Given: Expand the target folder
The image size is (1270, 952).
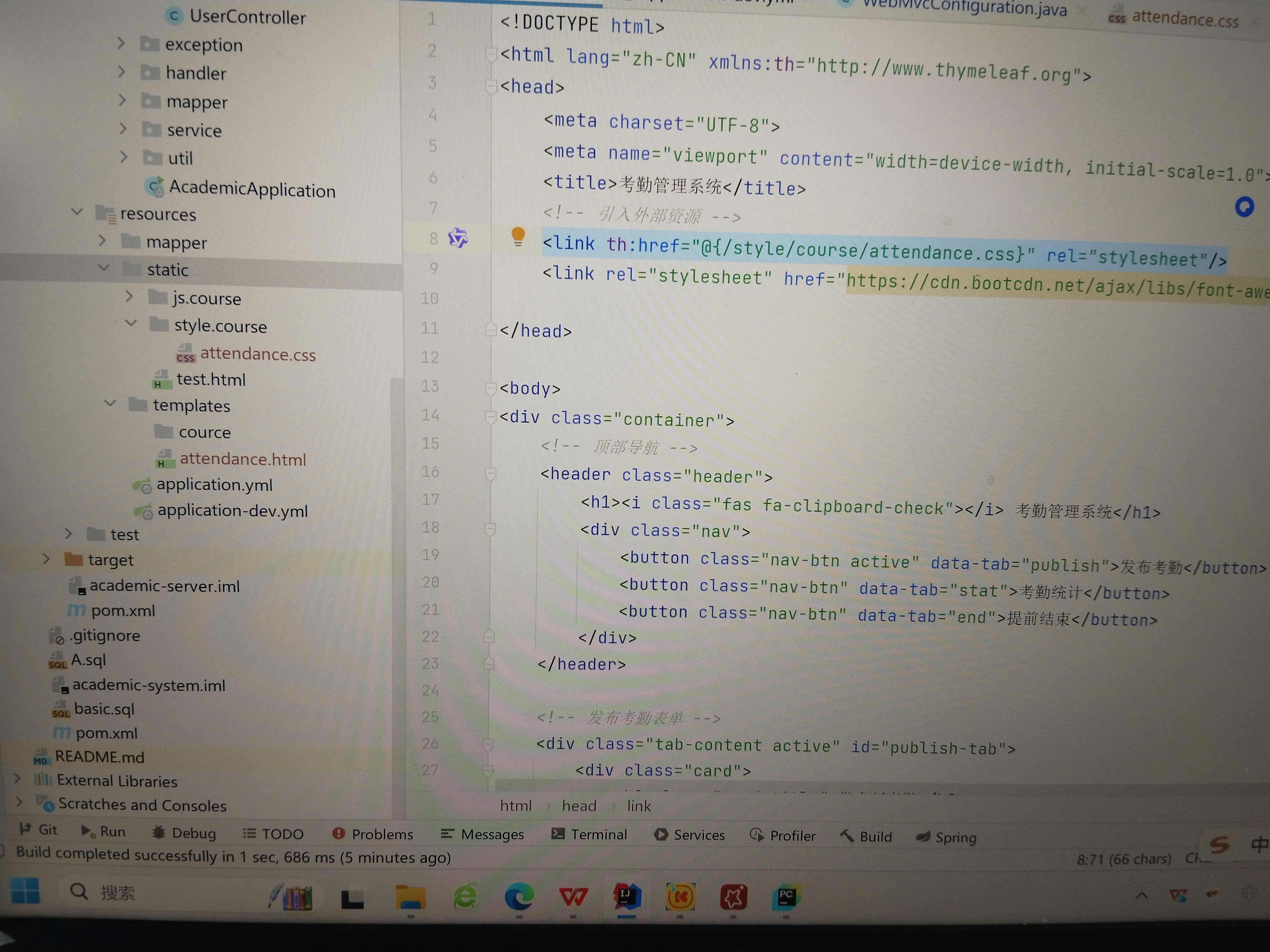Looking at the screenshot, I should (46, 558).
